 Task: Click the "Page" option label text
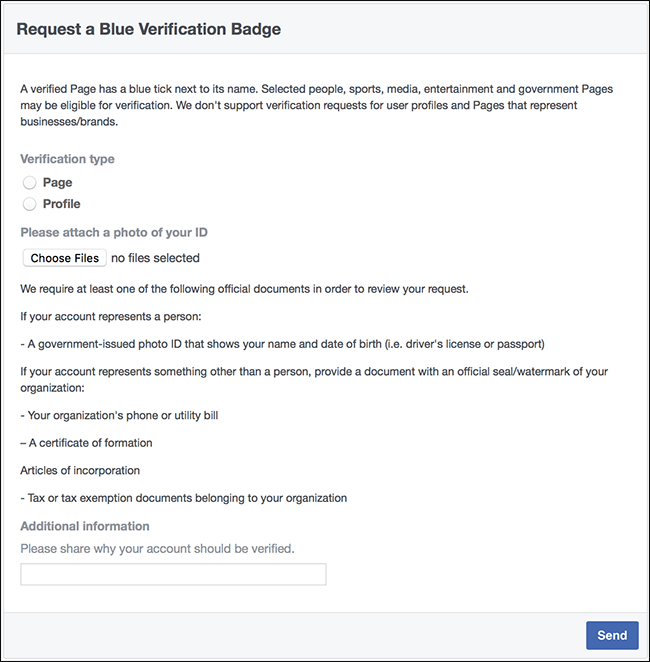click(58, 182)
